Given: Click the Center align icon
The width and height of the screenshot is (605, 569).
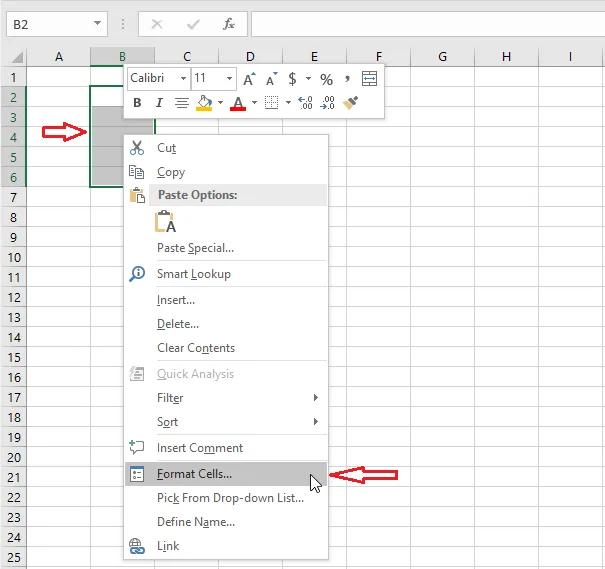Looking at the screenshot, I should tap(181, 103).
